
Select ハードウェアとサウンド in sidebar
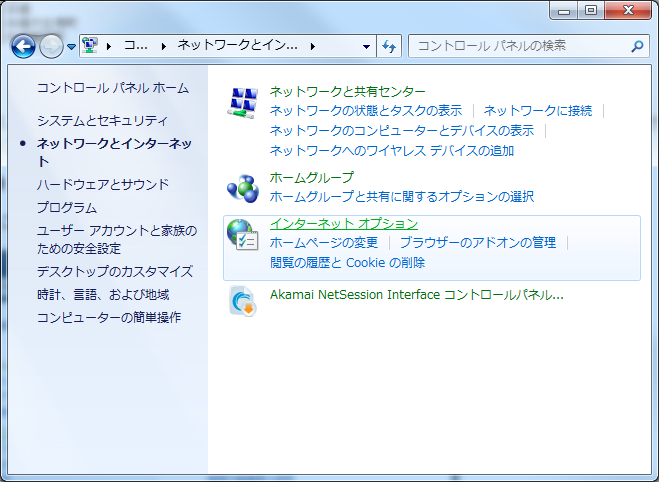click(103, 184)
